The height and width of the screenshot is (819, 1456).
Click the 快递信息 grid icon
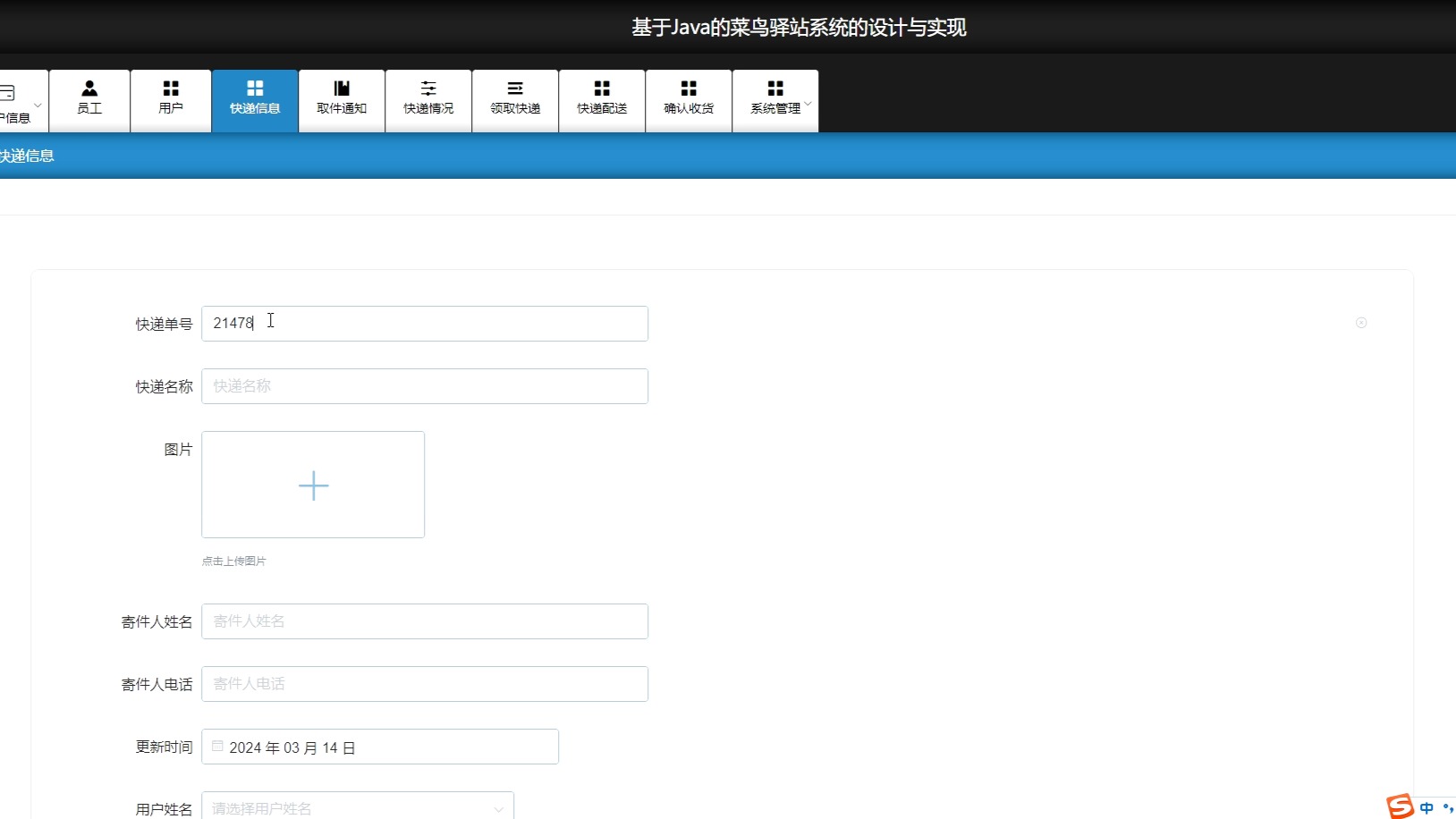255,88
